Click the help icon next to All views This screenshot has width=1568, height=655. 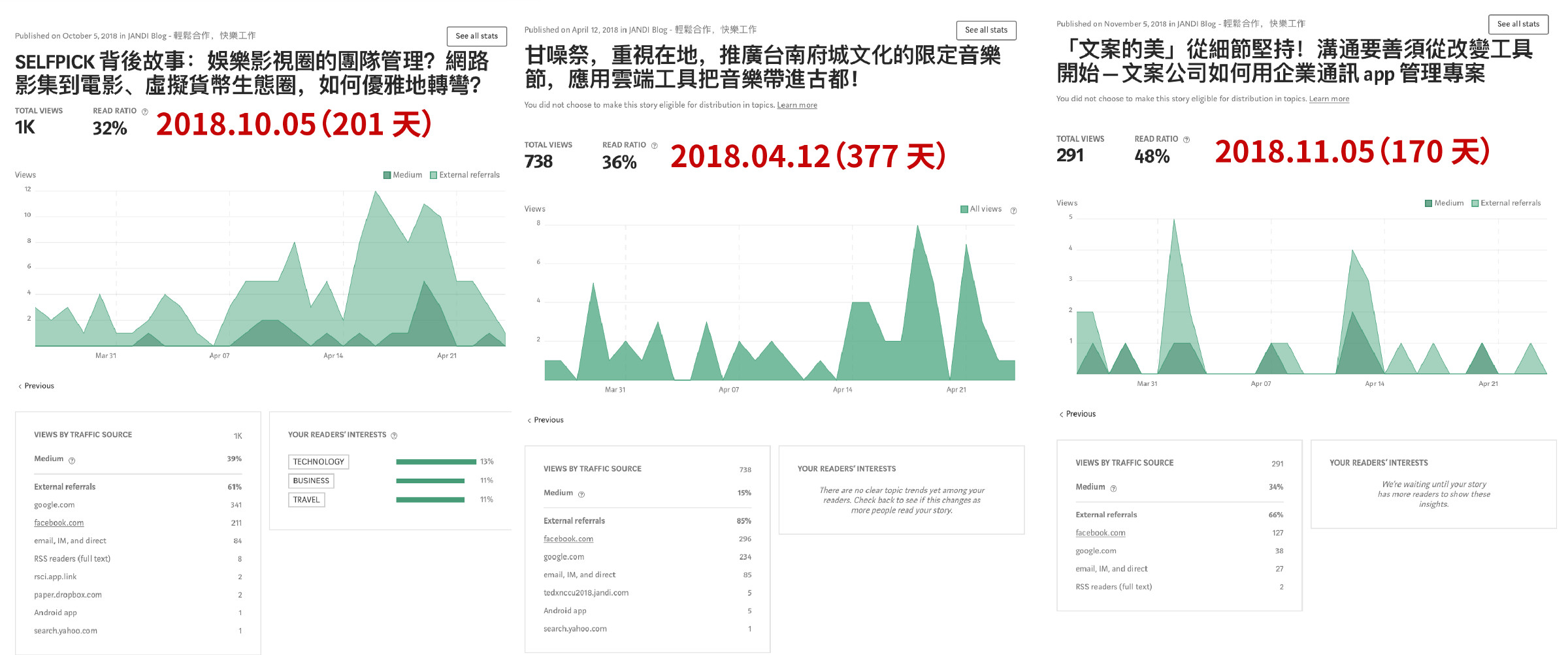[x=1013, y=210]
